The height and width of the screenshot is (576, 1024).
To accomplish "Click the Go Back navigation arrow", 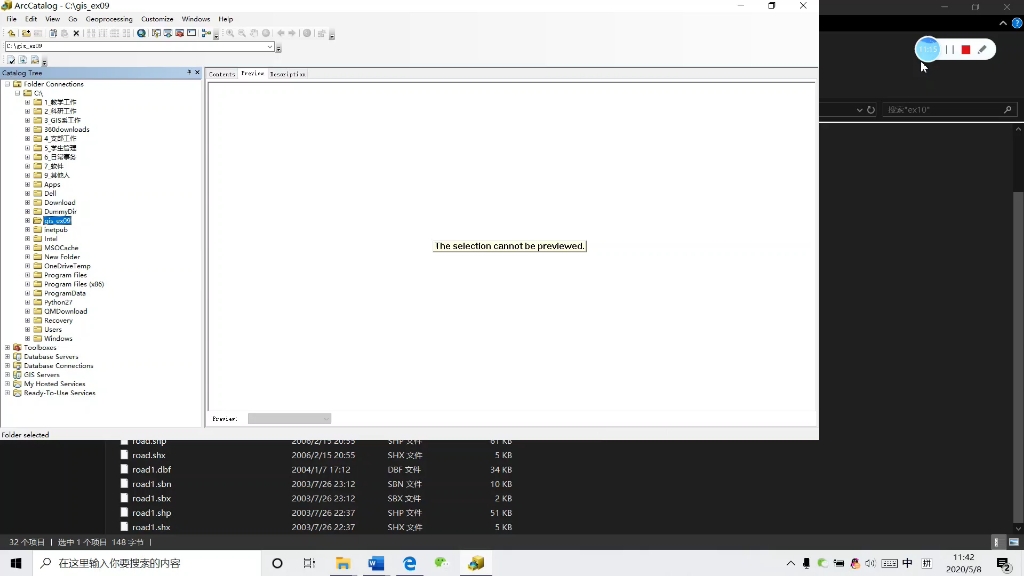I will (281, 32).
